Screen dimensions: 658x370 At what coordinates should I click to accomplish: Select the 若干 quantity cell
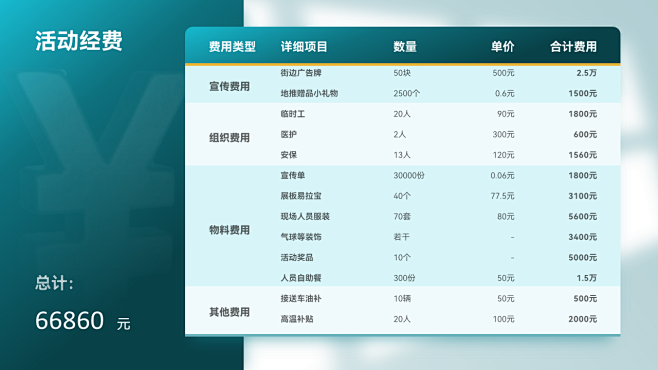(401, 237)
